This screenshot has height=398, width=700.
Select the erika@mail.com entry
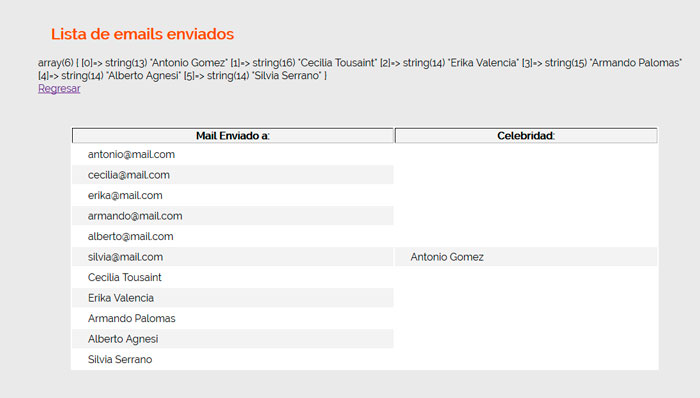(233, 195)
